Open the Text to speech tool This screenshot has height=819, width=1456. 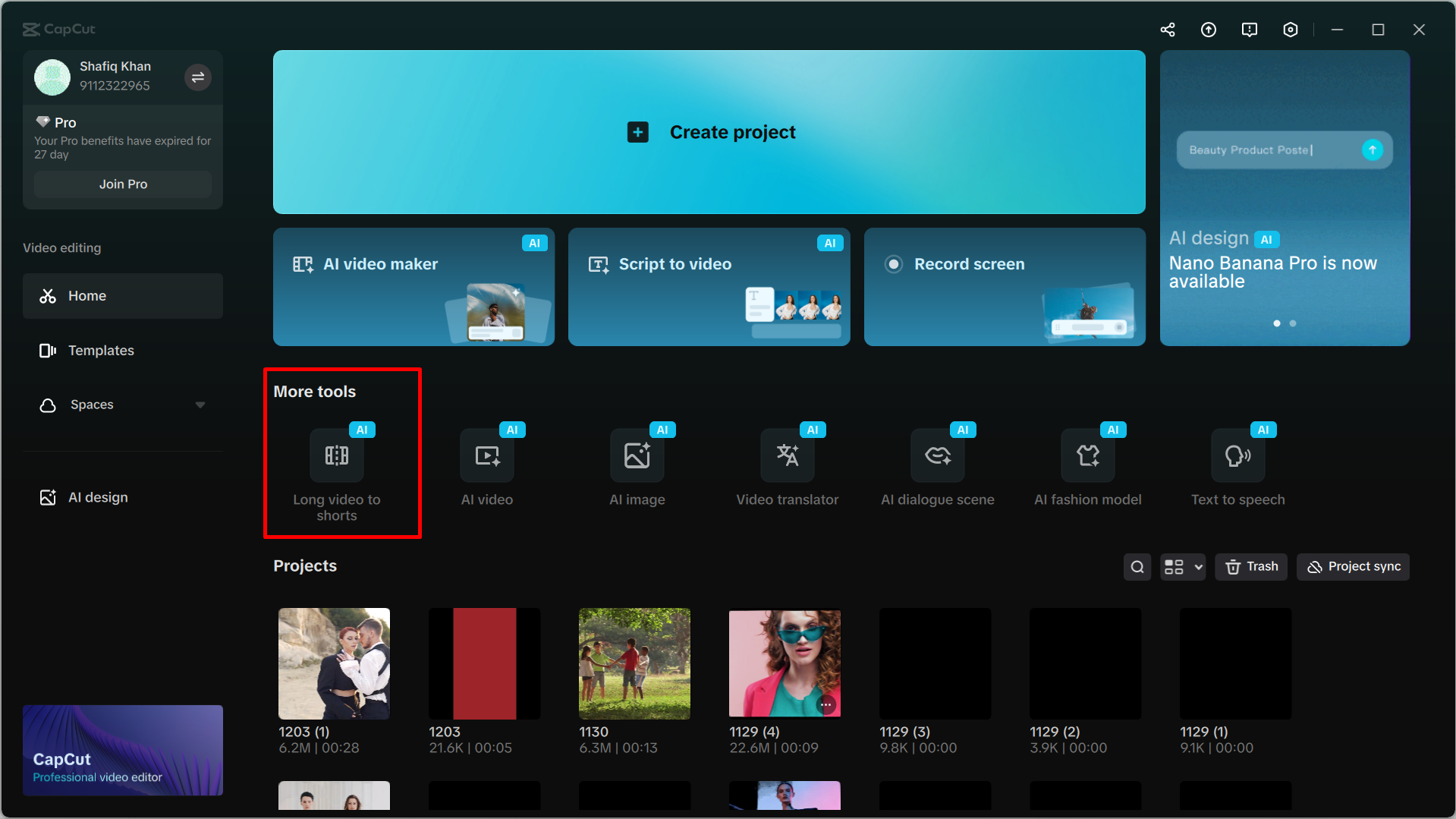pyautogui.click(x=1238, y=466)
